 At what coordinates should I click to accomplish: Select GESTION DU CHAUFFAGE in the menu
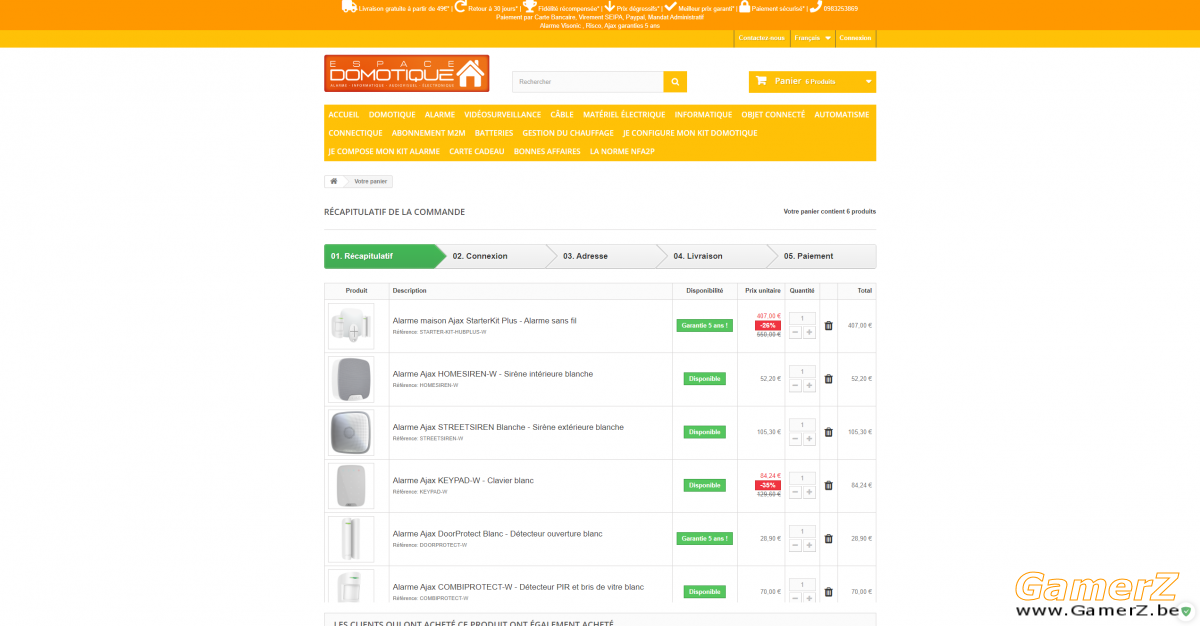[568, 133]
